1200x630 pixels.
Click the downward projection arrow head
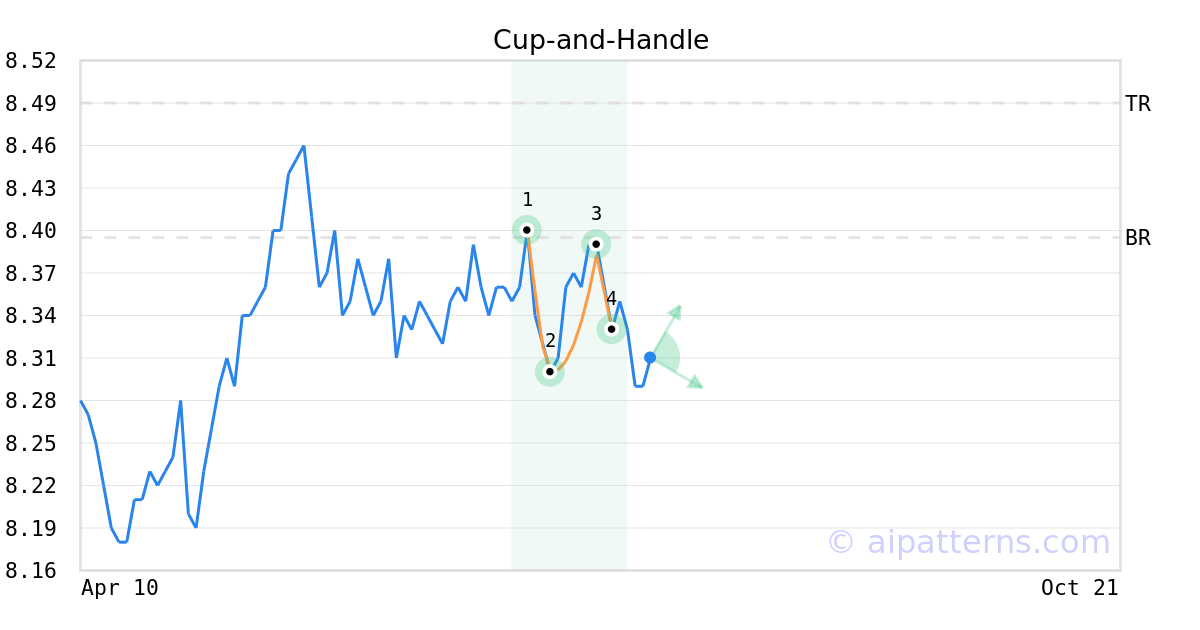[695, 383]
